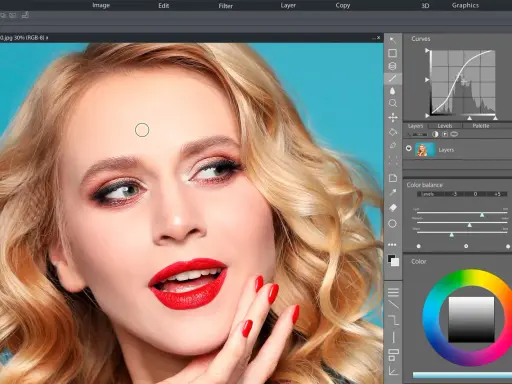Click the Levels label in Color balance

[x=427, y=194]
